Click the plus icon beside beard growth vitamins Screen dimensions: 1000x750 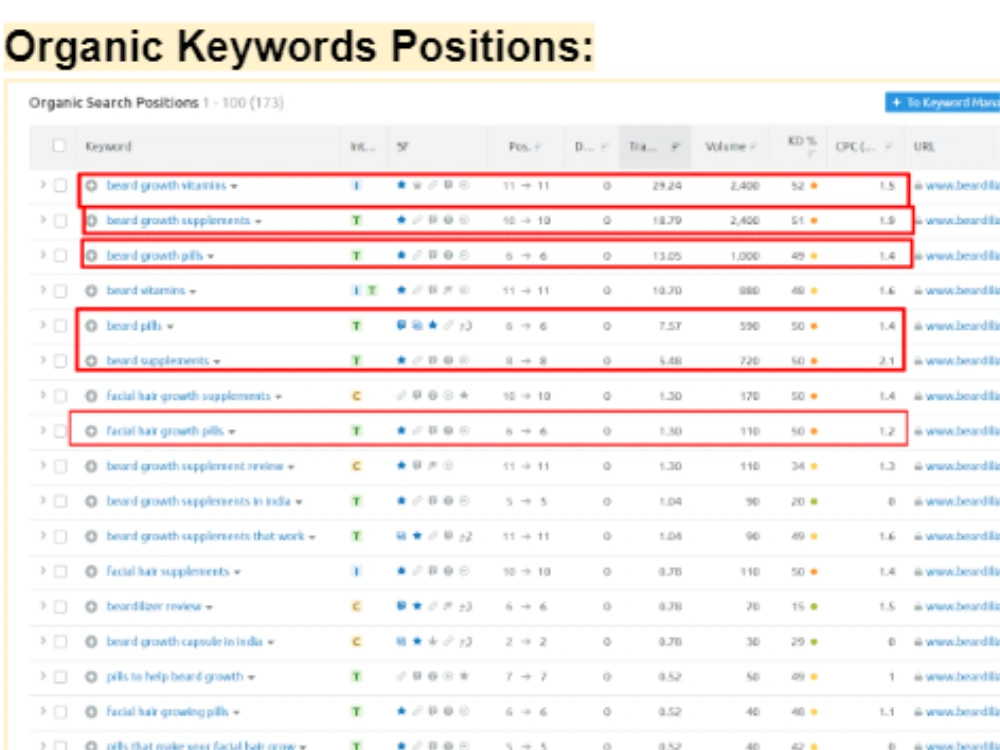91,186
